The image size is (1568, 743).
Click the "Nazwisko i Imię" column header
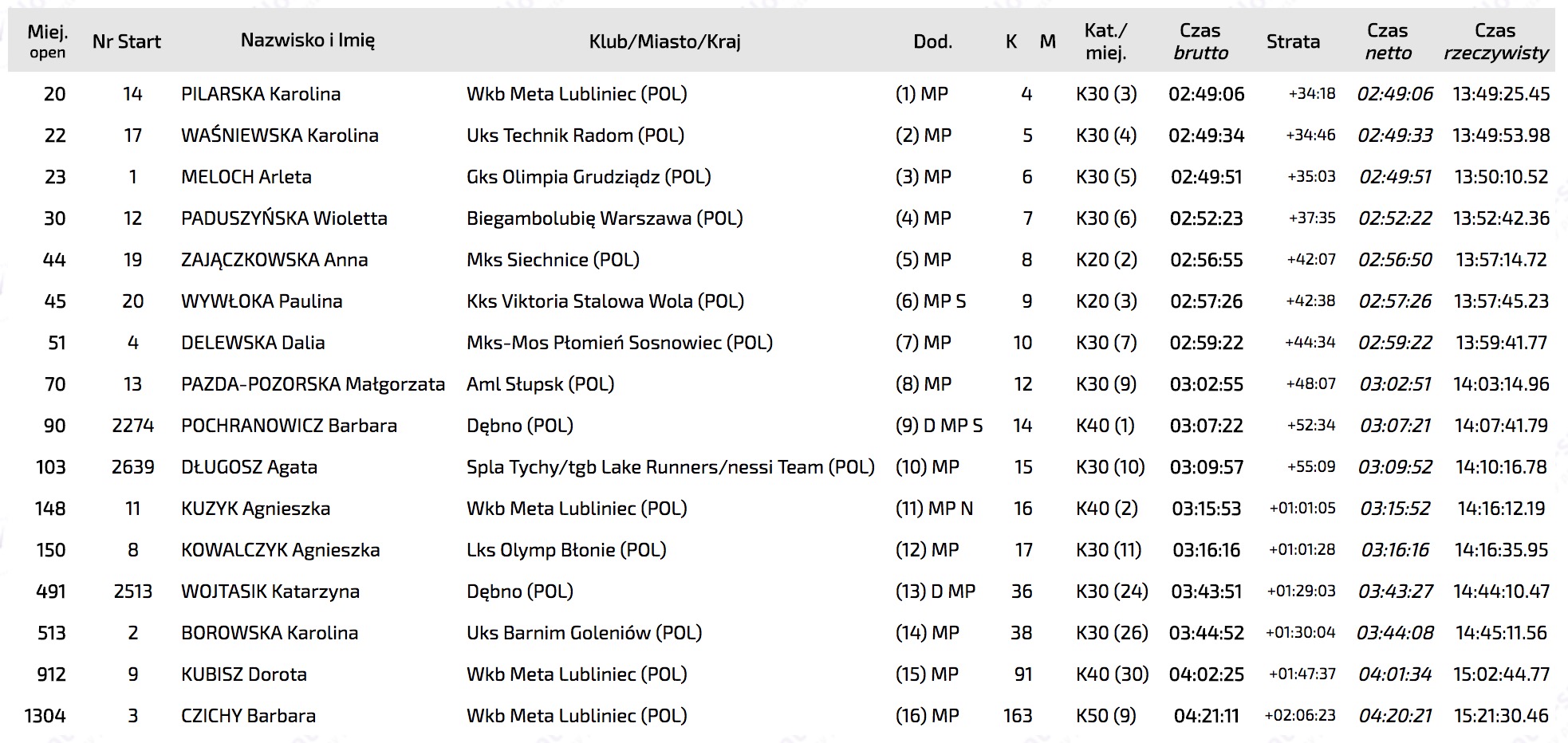pyautogui.click(x=307, y=41)
